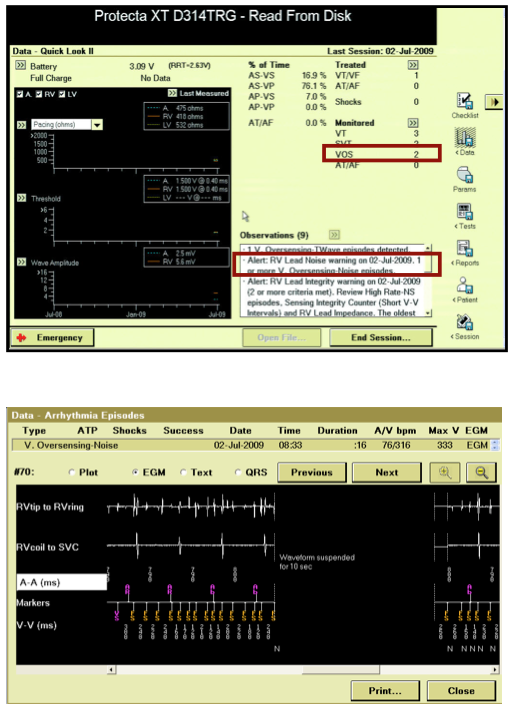Image resolution: width=512 pixels, height=711 pixels.
Task: Click the Emergency button
Action: pyautogui.click(x=52, y=338)
